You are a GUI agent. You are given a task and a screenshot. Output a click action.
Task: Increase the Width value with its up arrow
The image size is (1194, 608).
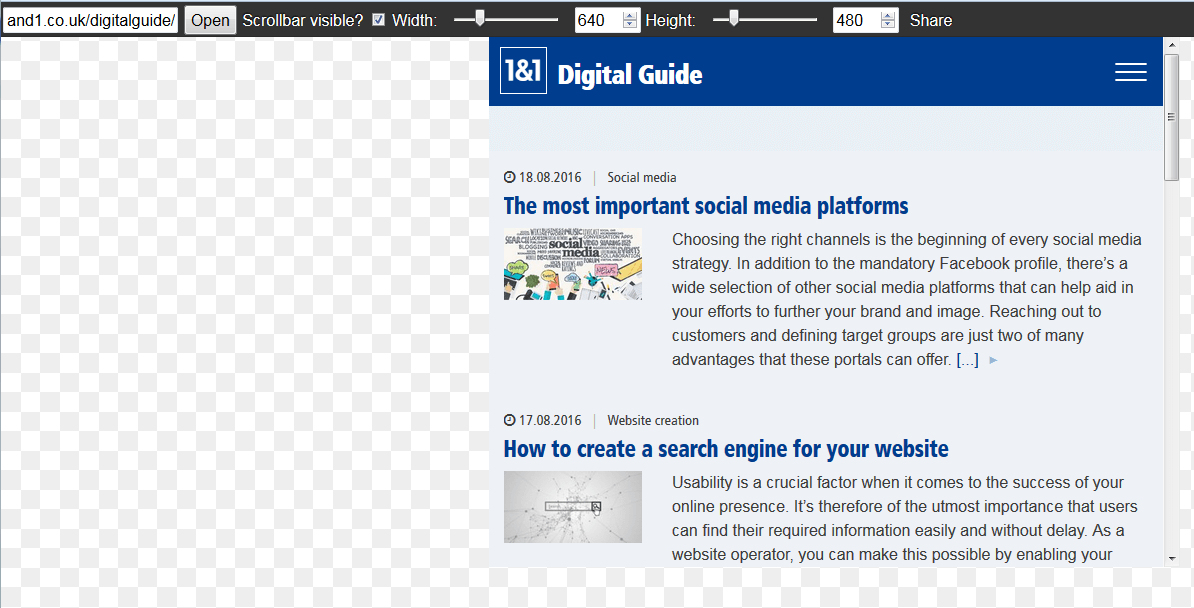coord(630,15)
